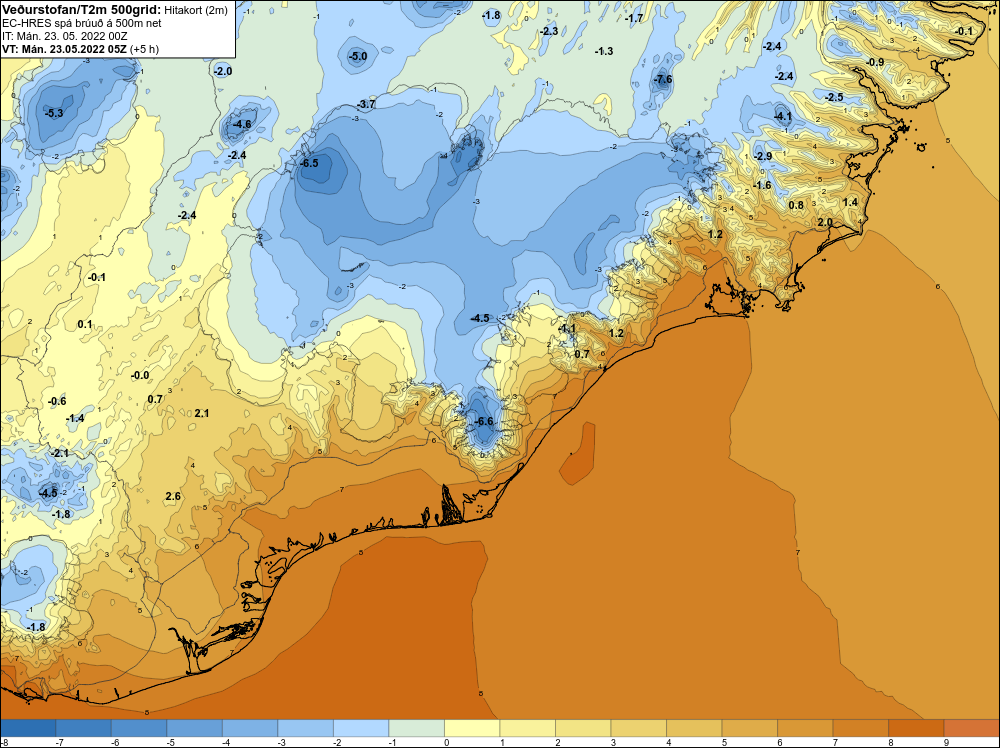Screen dimensions: 1000x748
Task: Click the legend scale label 9
Action: [x=946, y=742]
